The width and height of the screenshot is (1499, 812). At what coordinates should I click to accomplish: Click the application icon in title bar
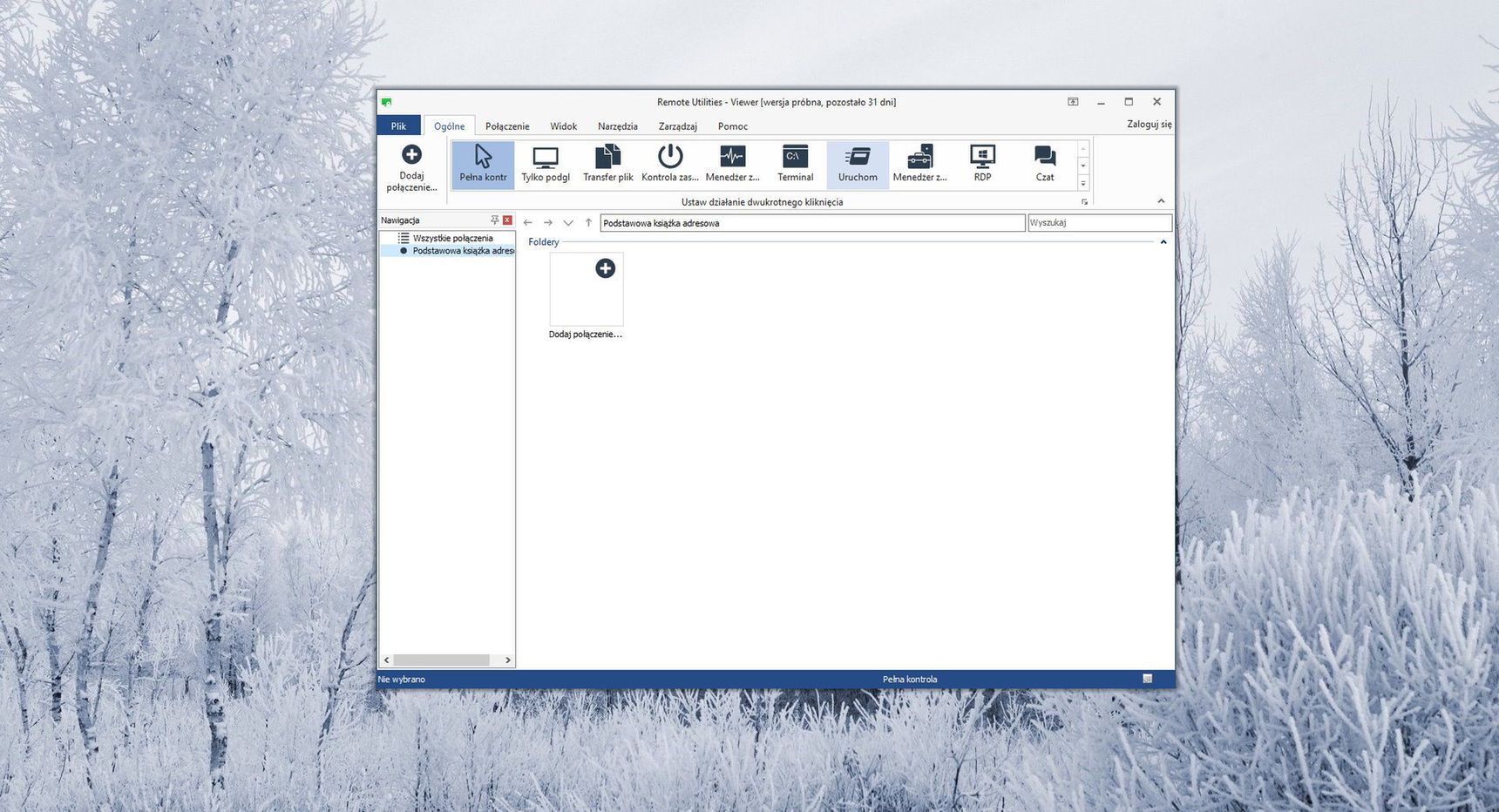[386, 102]
